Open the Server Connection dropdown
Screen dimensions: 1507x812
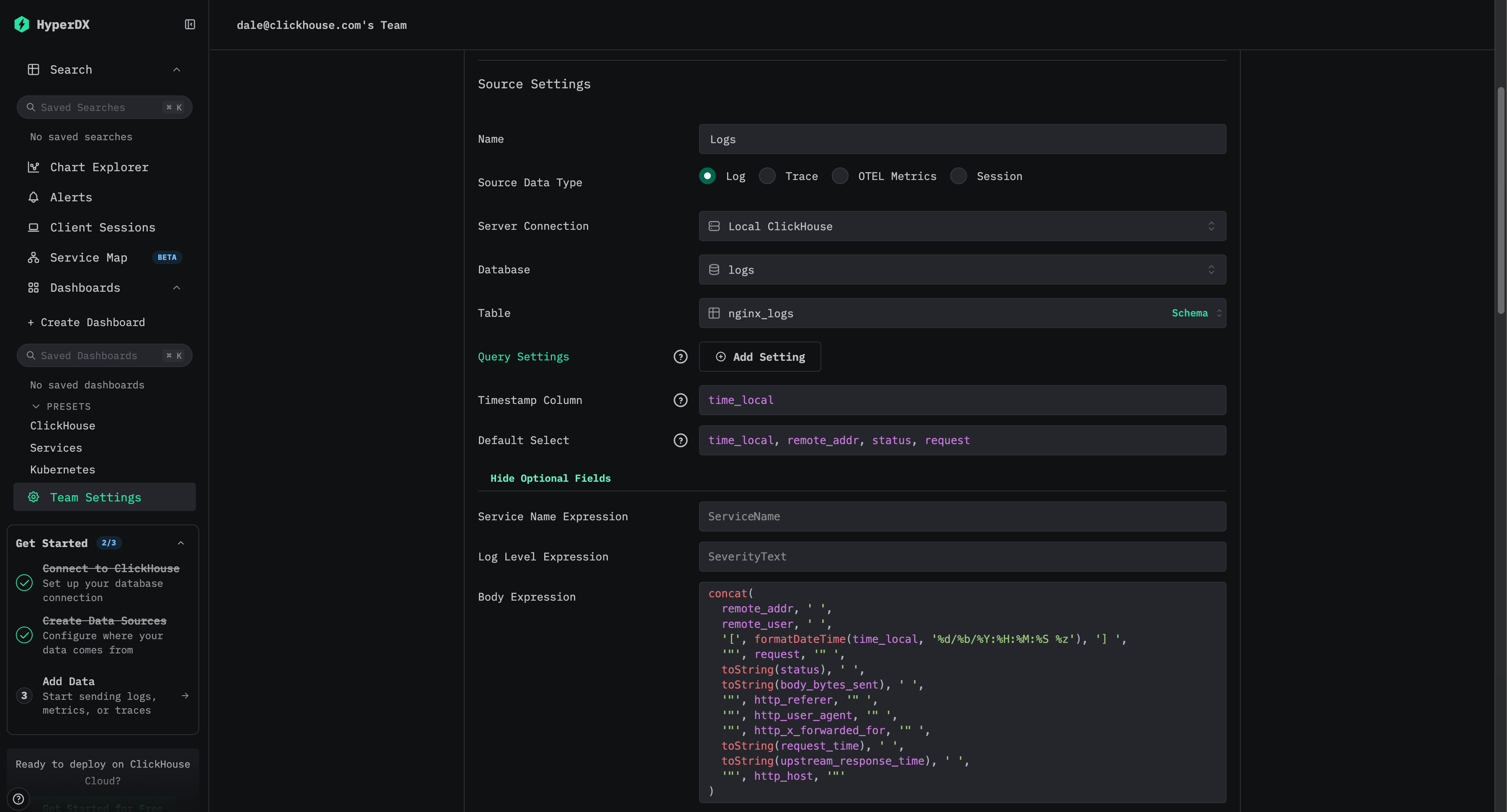(962, 226)
